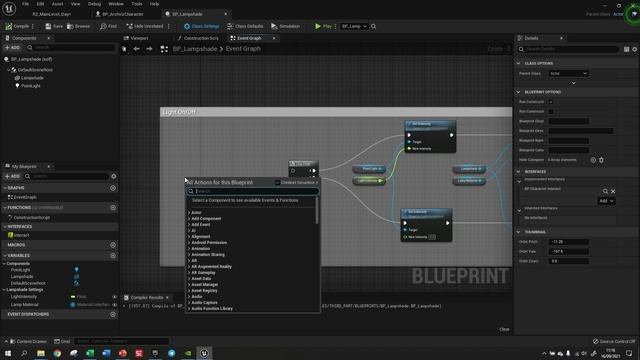Navigate forward in graph history
This screenshot has height=360, width=640.
pyautogui.click(x=149, y=49)
